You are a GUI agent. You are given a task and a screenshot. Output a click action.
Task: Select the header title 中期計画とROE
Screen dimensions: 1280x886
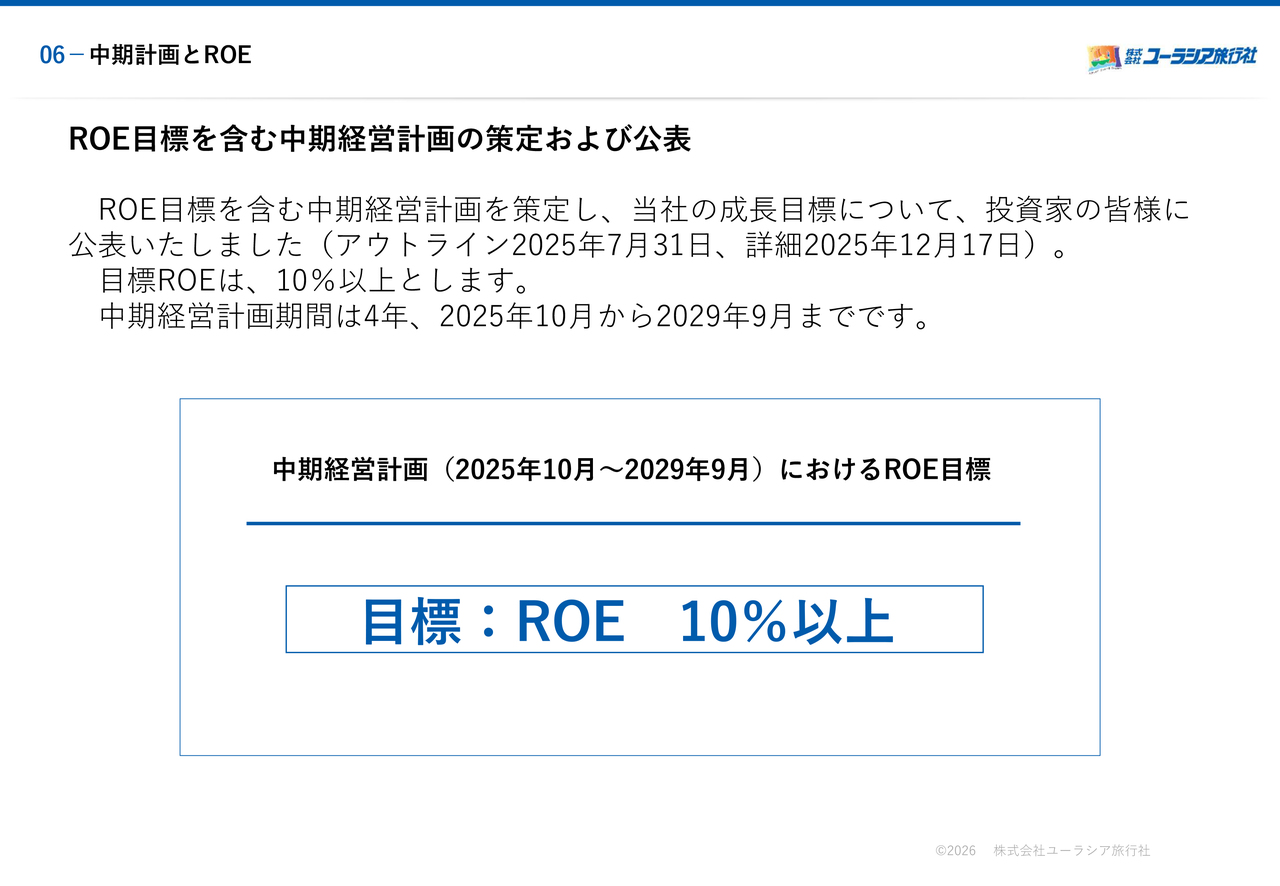pos(170,56)
